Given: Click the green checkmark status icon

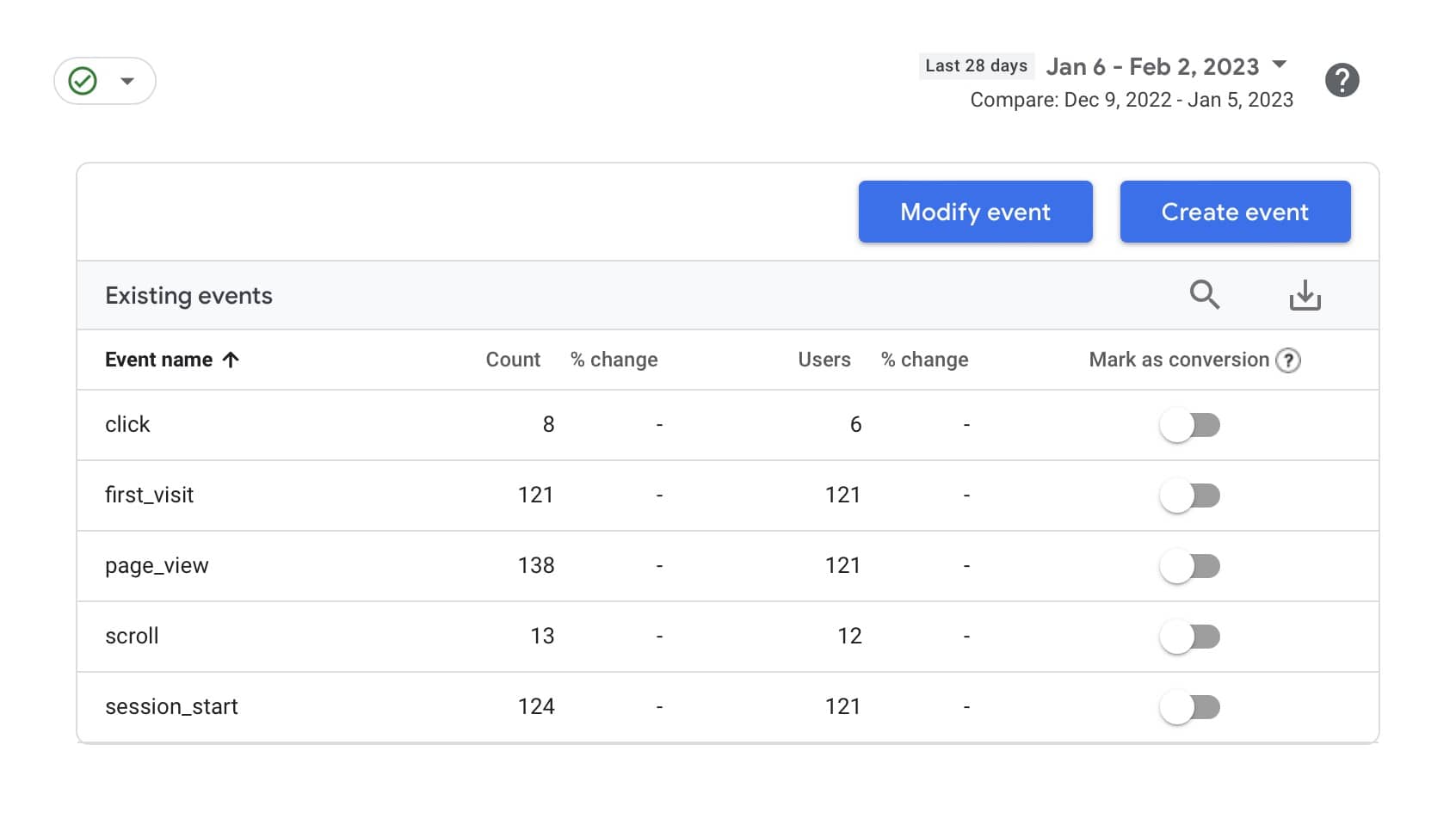Looking at the screenshot, I should [x=83, y=81].
